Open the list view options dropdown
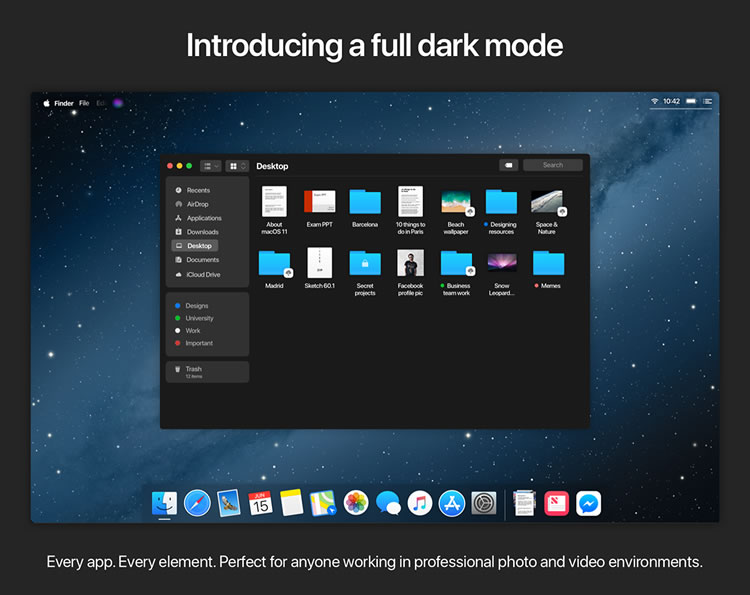 (x=211, y=166)
